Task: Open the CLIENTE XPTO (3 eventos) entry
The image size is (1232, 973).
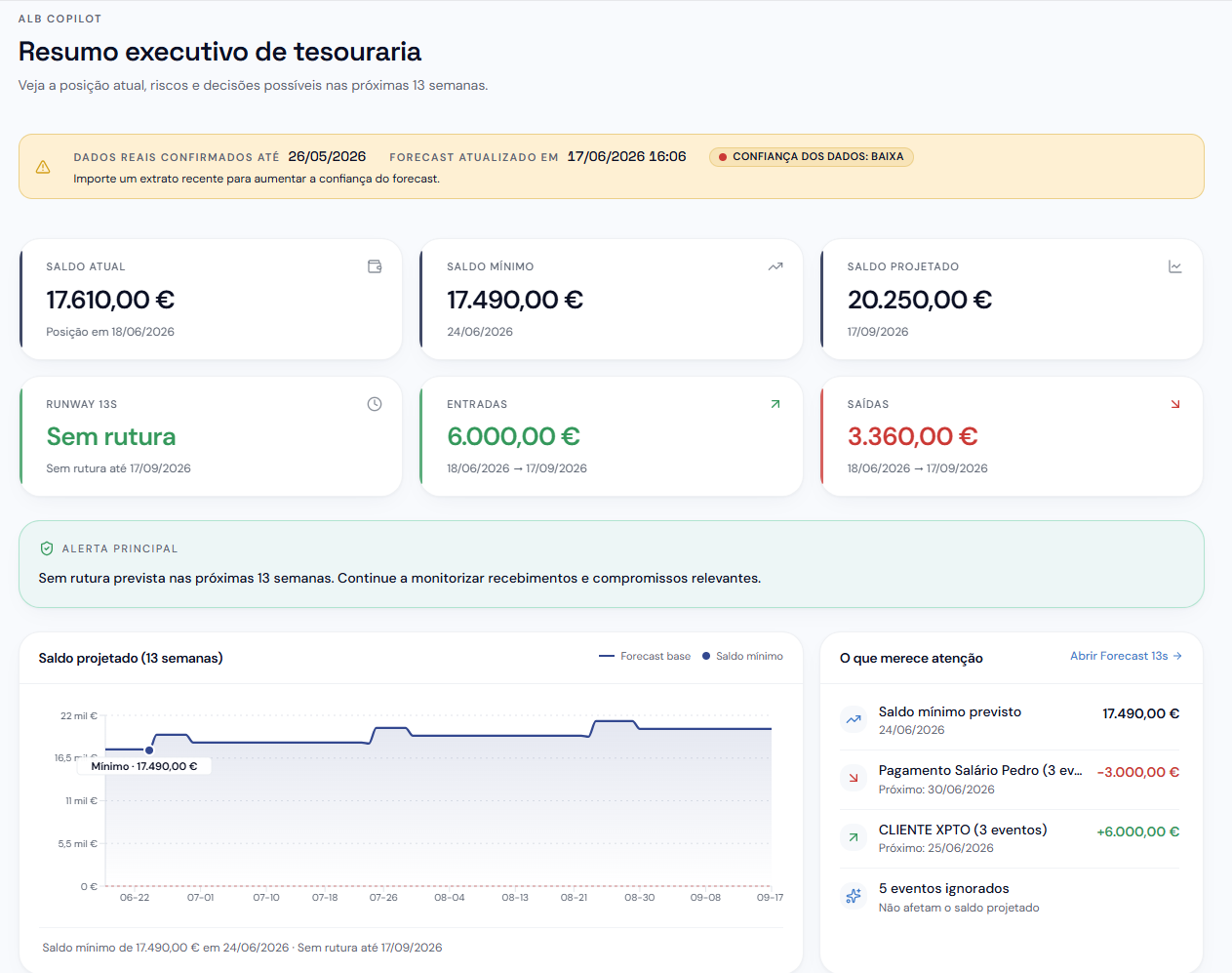Action: (x=1010, y=838)
